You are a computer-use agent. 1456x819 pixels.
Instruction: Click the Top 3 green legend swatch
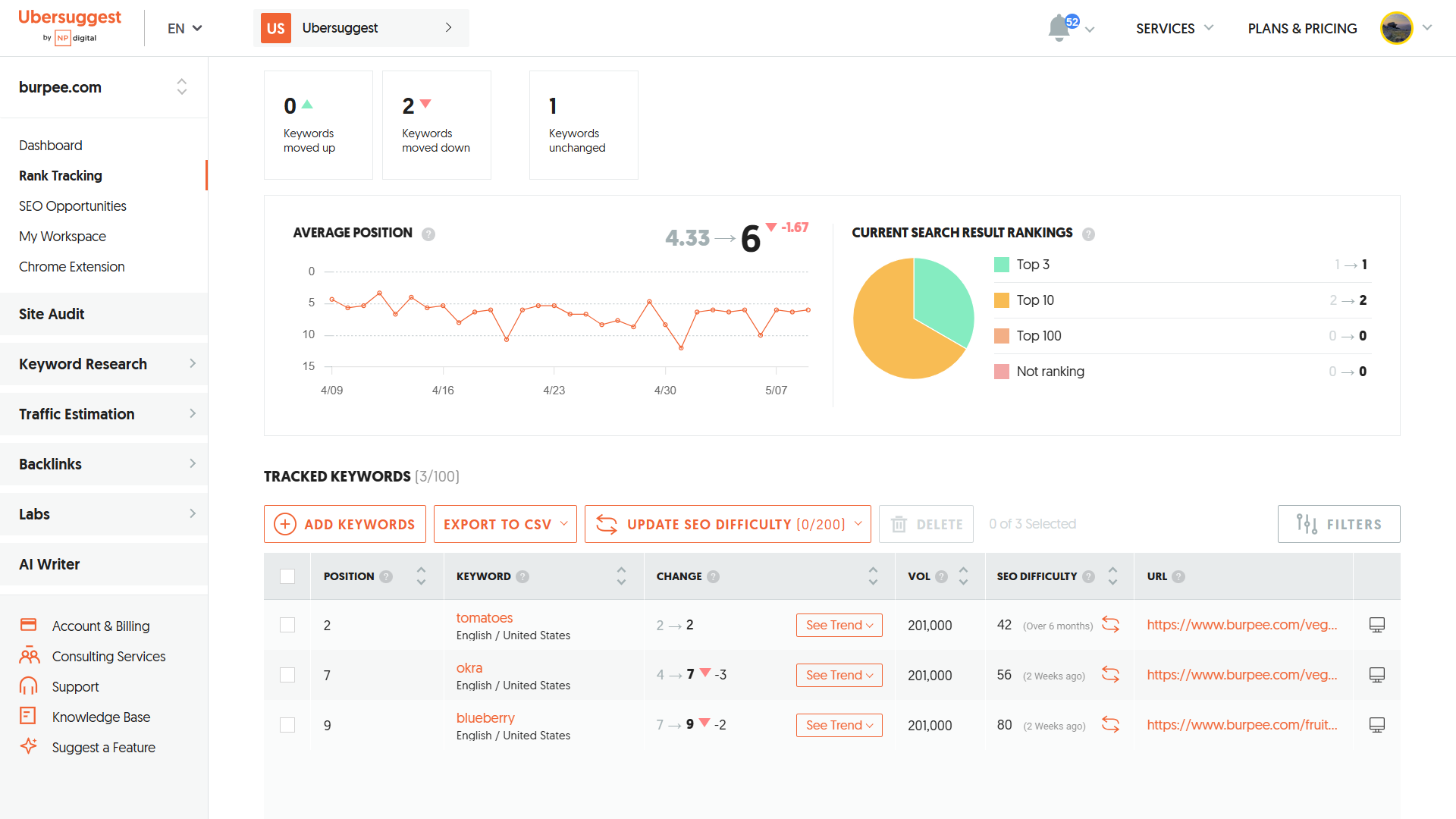click(x=1002, y=264)
